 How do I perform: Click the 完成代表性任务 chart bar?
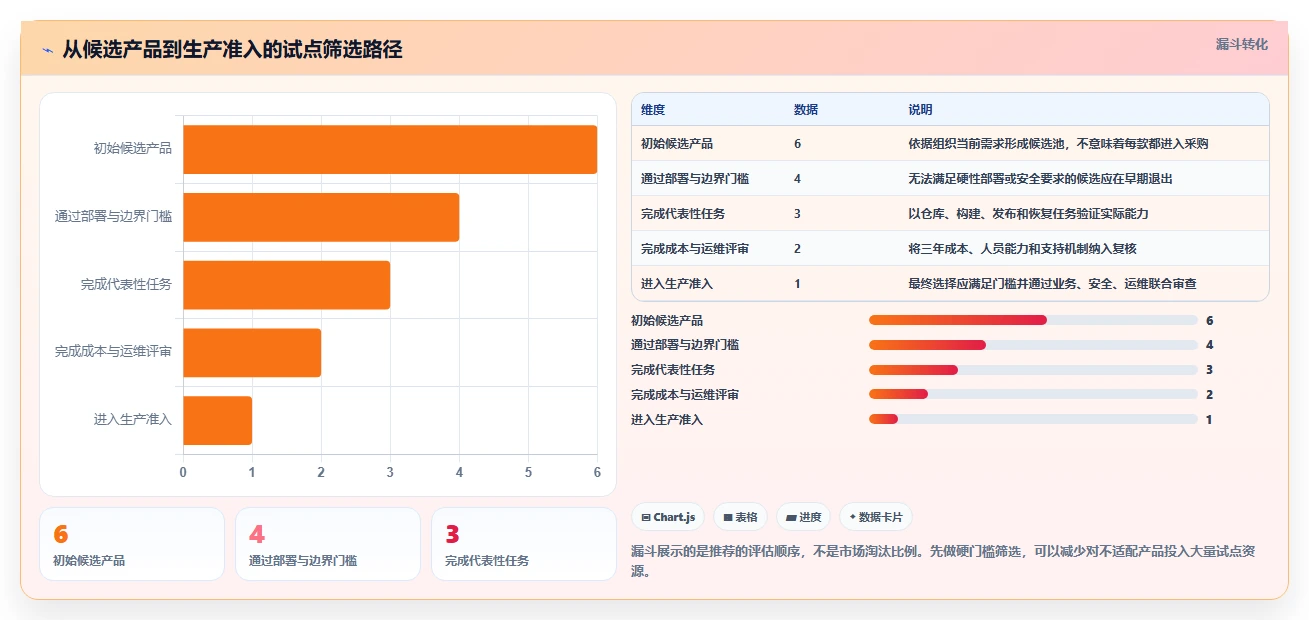286,285
